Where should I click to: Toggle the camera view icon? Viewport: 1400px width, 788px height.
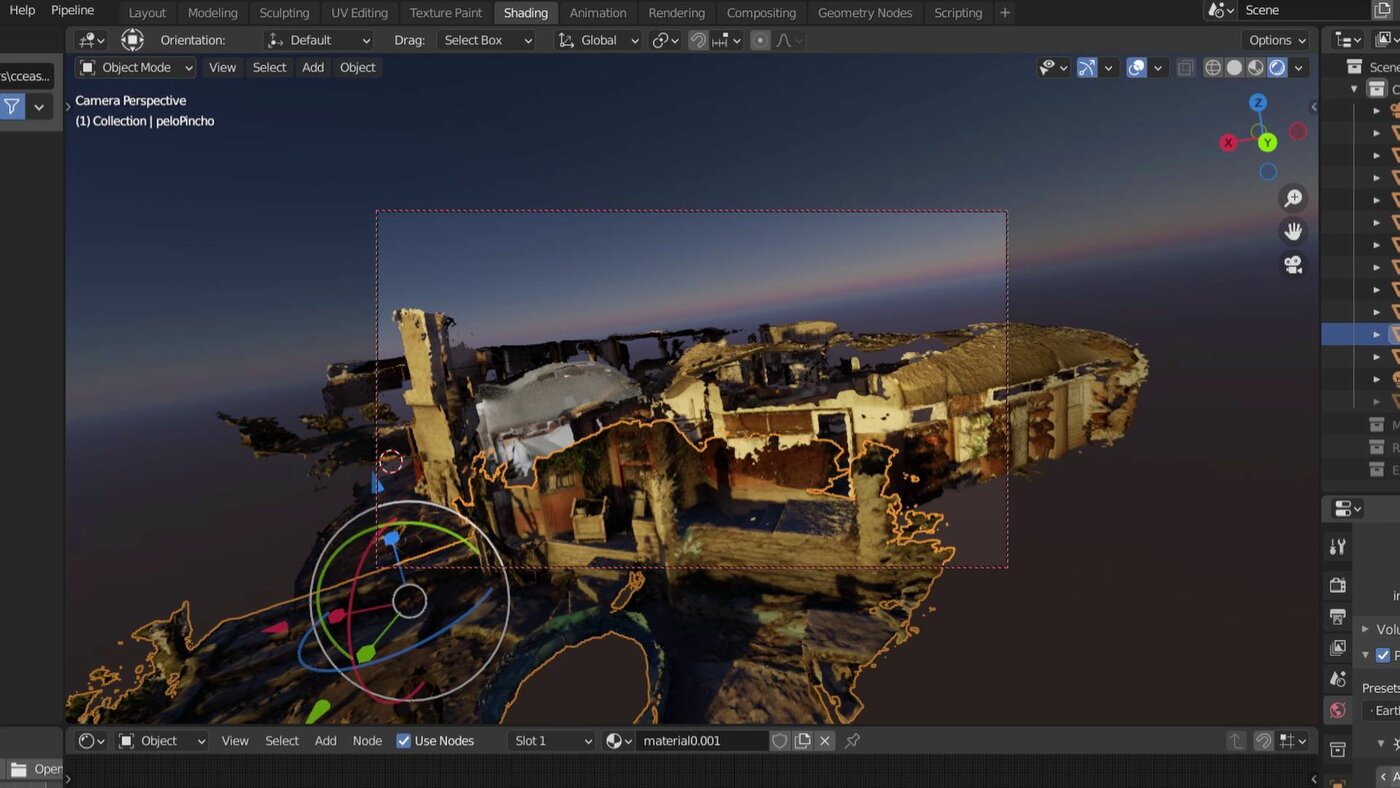pyautogui.click(x=1293, y=265)
